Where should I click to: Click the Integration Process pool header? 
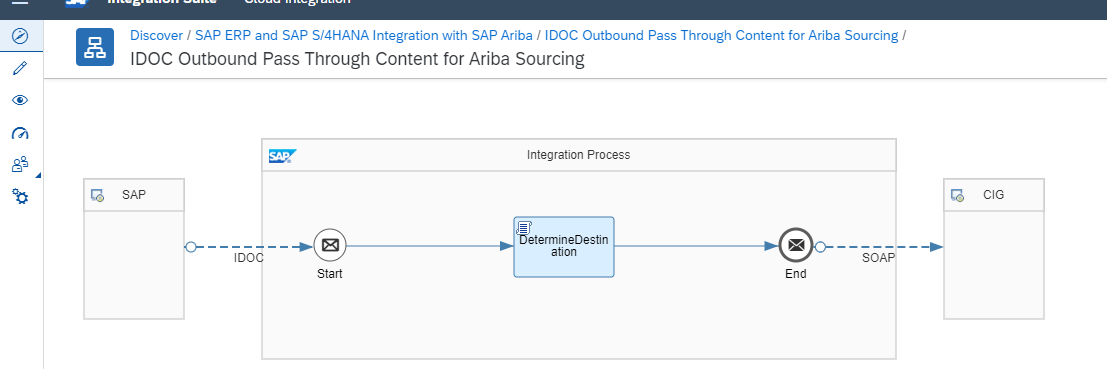pos(579,155)
